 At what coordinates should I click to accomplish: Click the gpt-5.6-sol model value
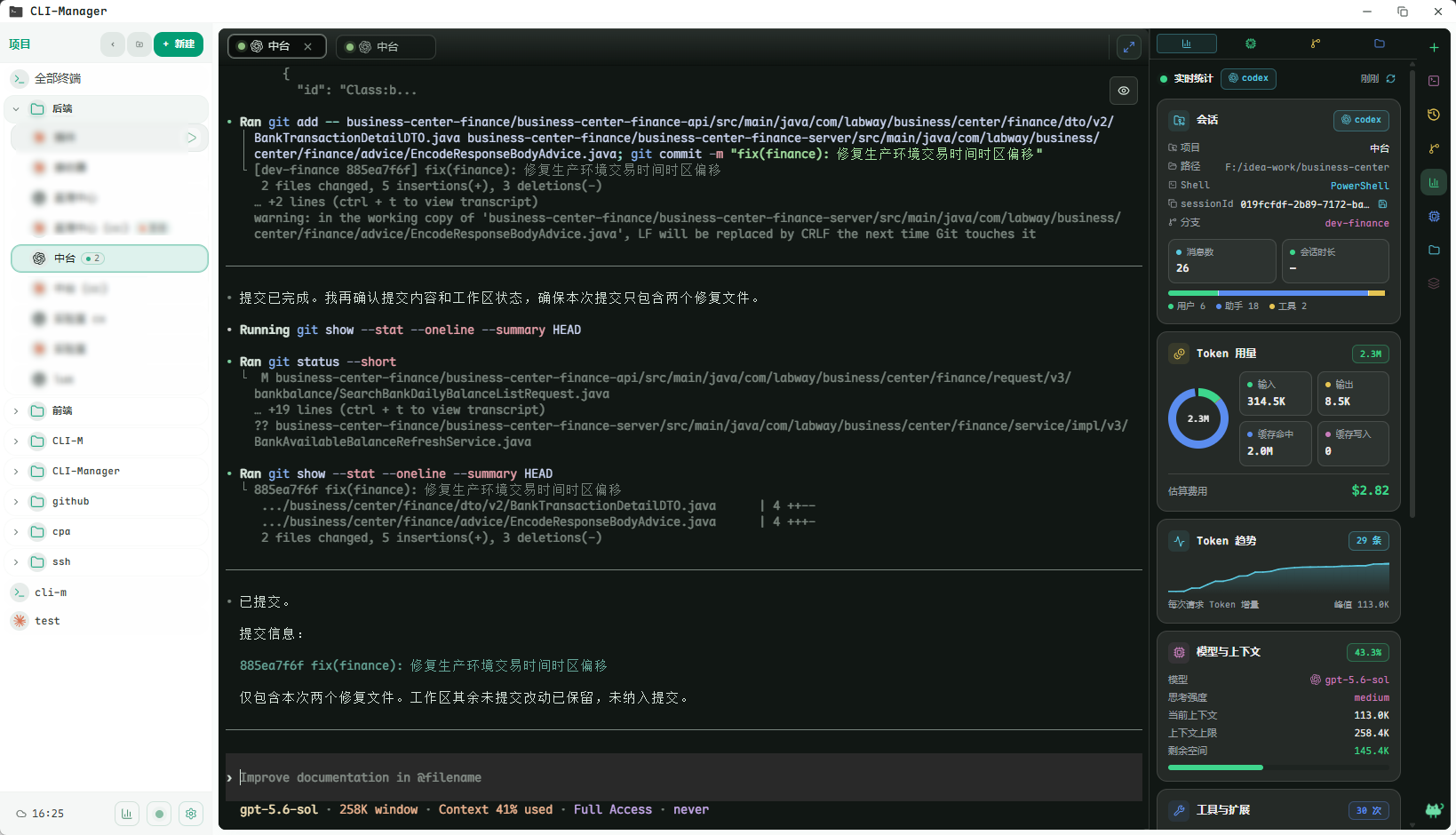1350,680
